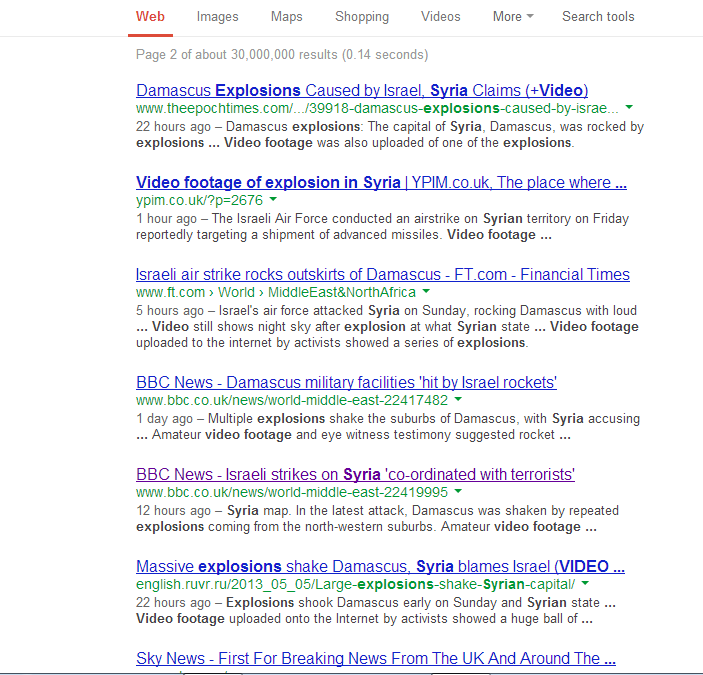Switch to the Shopping tab
703x675 pixels.
pos(362,17)
